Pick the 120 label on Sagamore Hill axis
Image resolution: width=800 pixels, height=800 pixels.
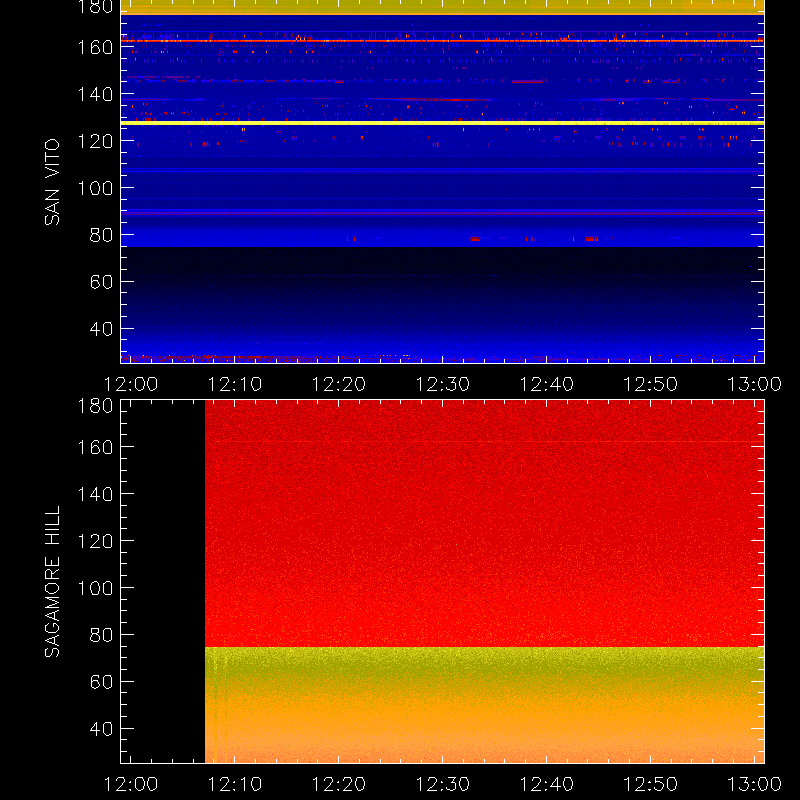point(95,541)
